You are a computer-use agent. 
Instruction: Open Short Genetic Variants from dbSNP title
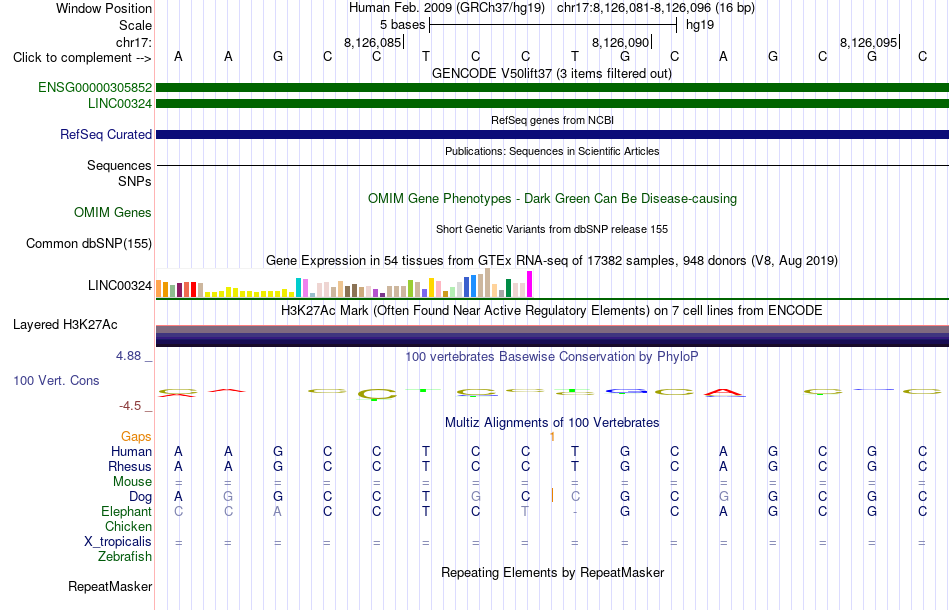(x=552, y=230)
